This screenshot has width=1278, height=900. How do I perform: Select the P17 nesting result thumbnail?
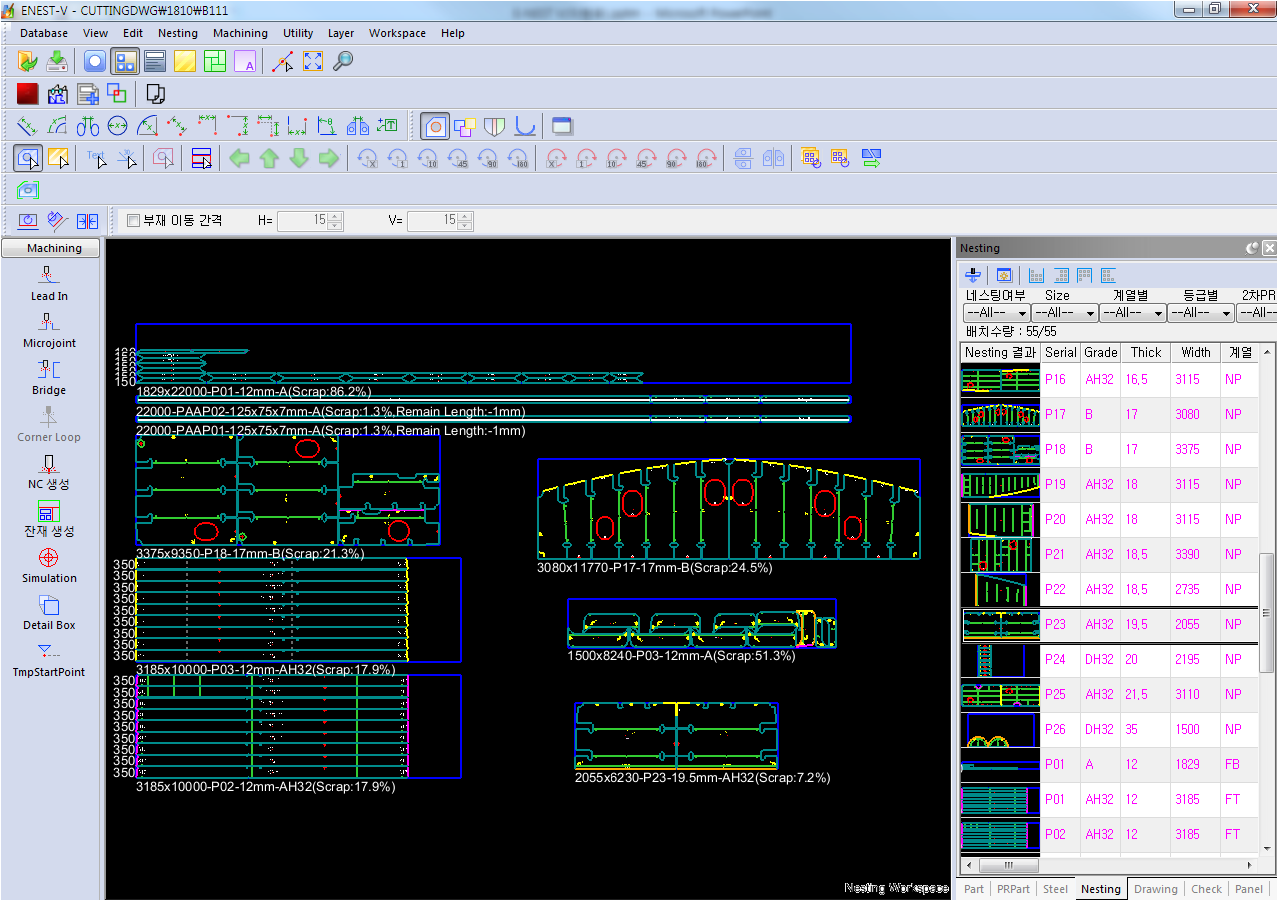coord(1001,414)
